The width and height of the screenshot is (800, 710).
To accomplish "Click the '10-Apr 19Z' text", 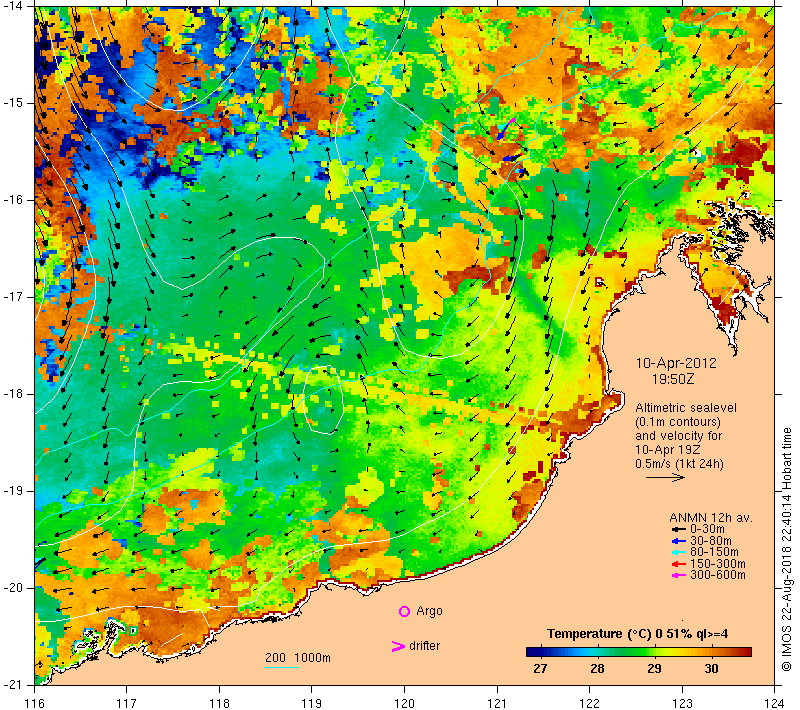I will [667, 450].
